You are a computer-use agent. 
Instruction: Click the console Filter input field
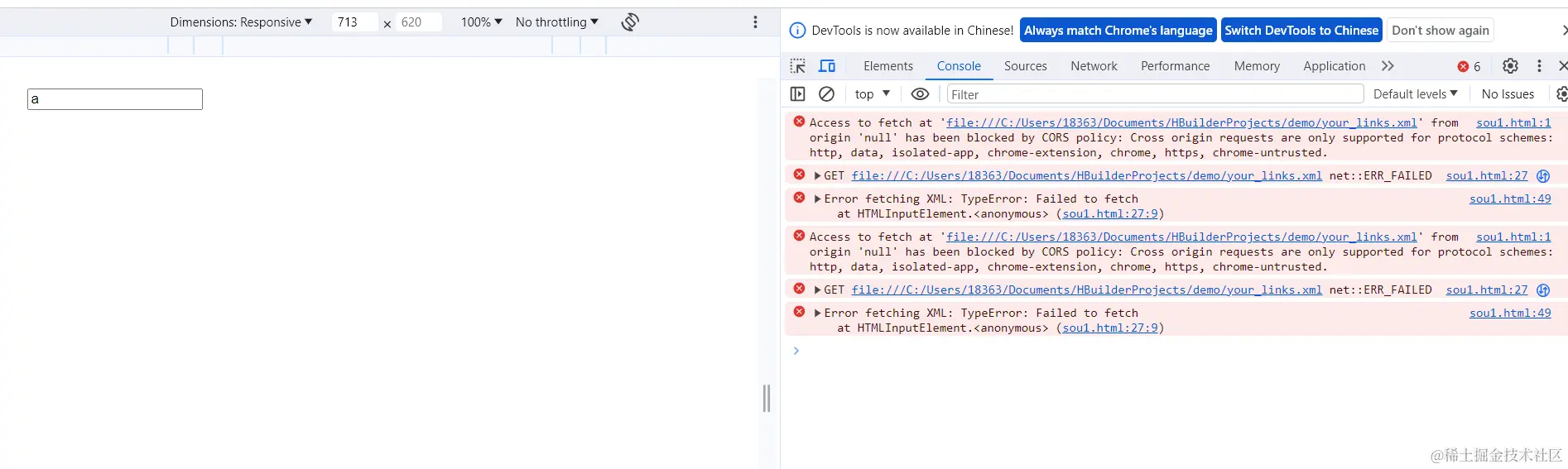click(x=1155, y=94)
